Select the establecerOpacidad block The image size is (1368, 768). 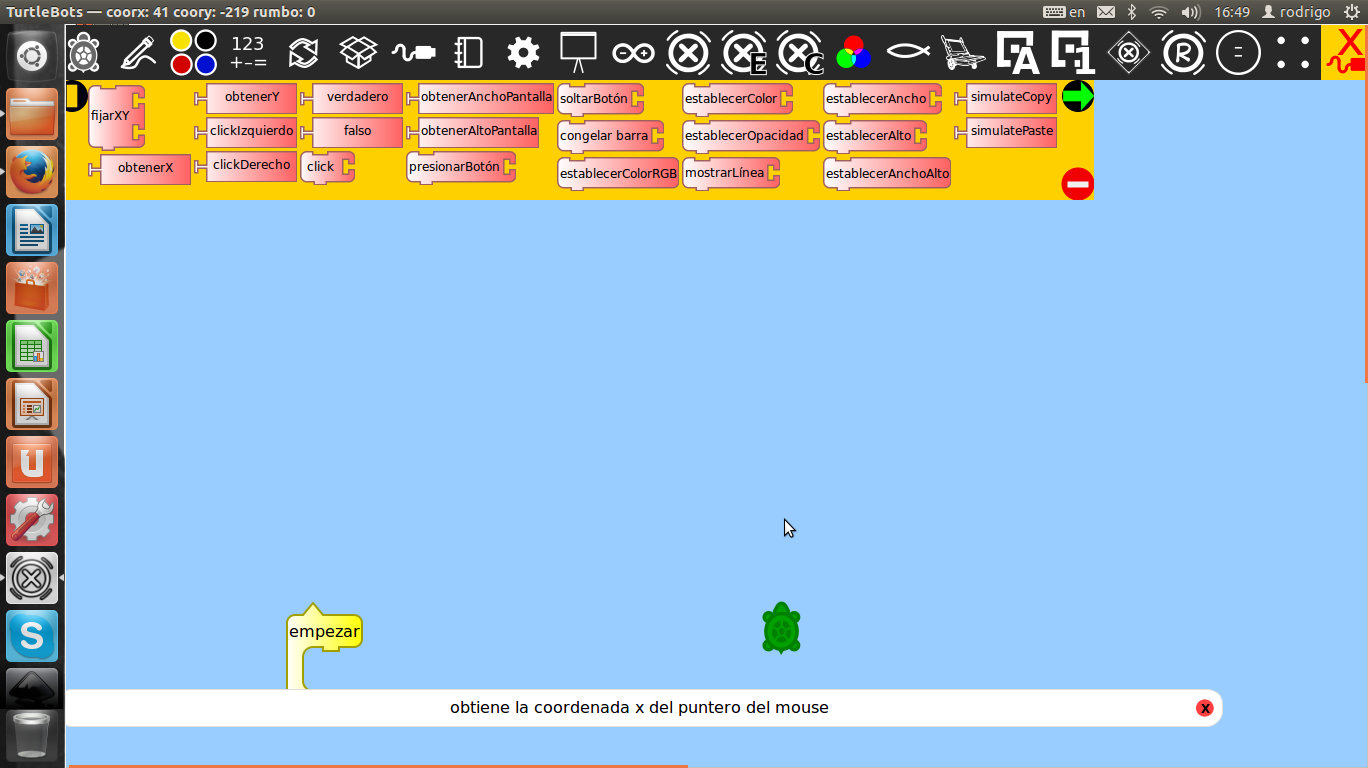pos(751,136)
